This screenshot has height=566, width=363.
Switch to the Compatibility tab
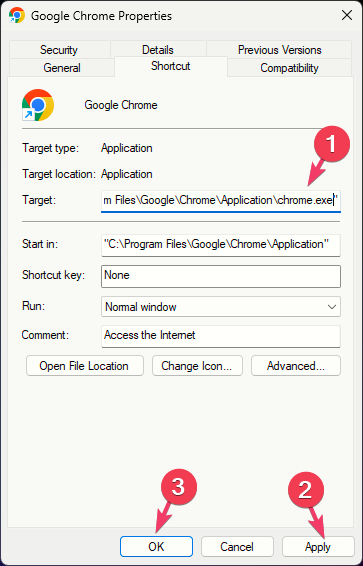(x=289, y=68)
